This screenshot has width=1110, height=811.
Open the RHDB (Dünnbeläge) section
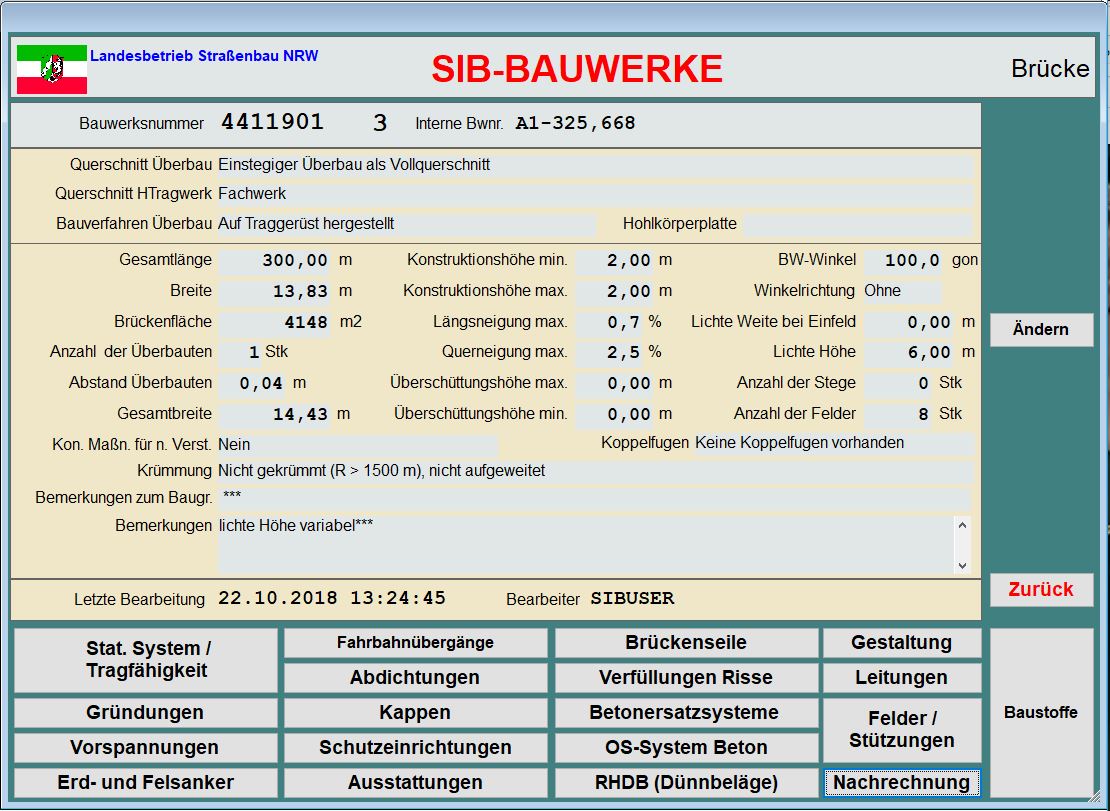pyautogui.click(x=686, y=783)
